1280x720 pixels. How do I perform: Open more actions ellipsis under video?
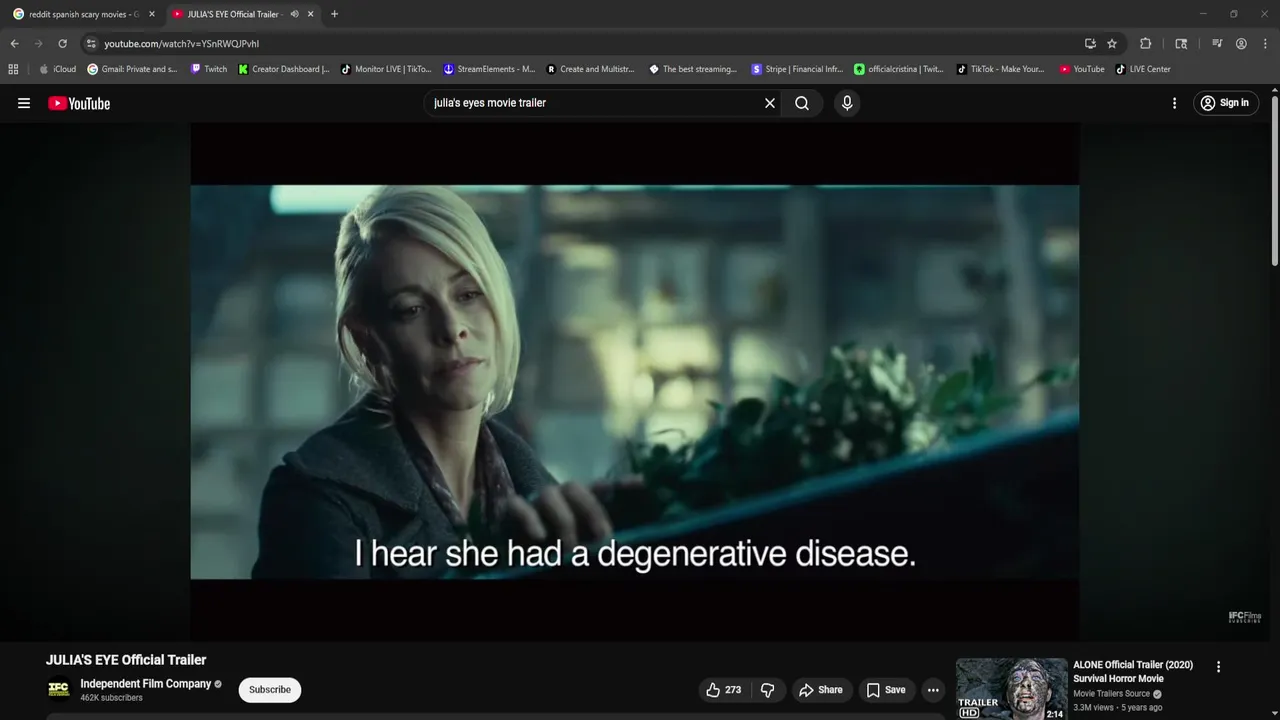click(x=933, y=690)
